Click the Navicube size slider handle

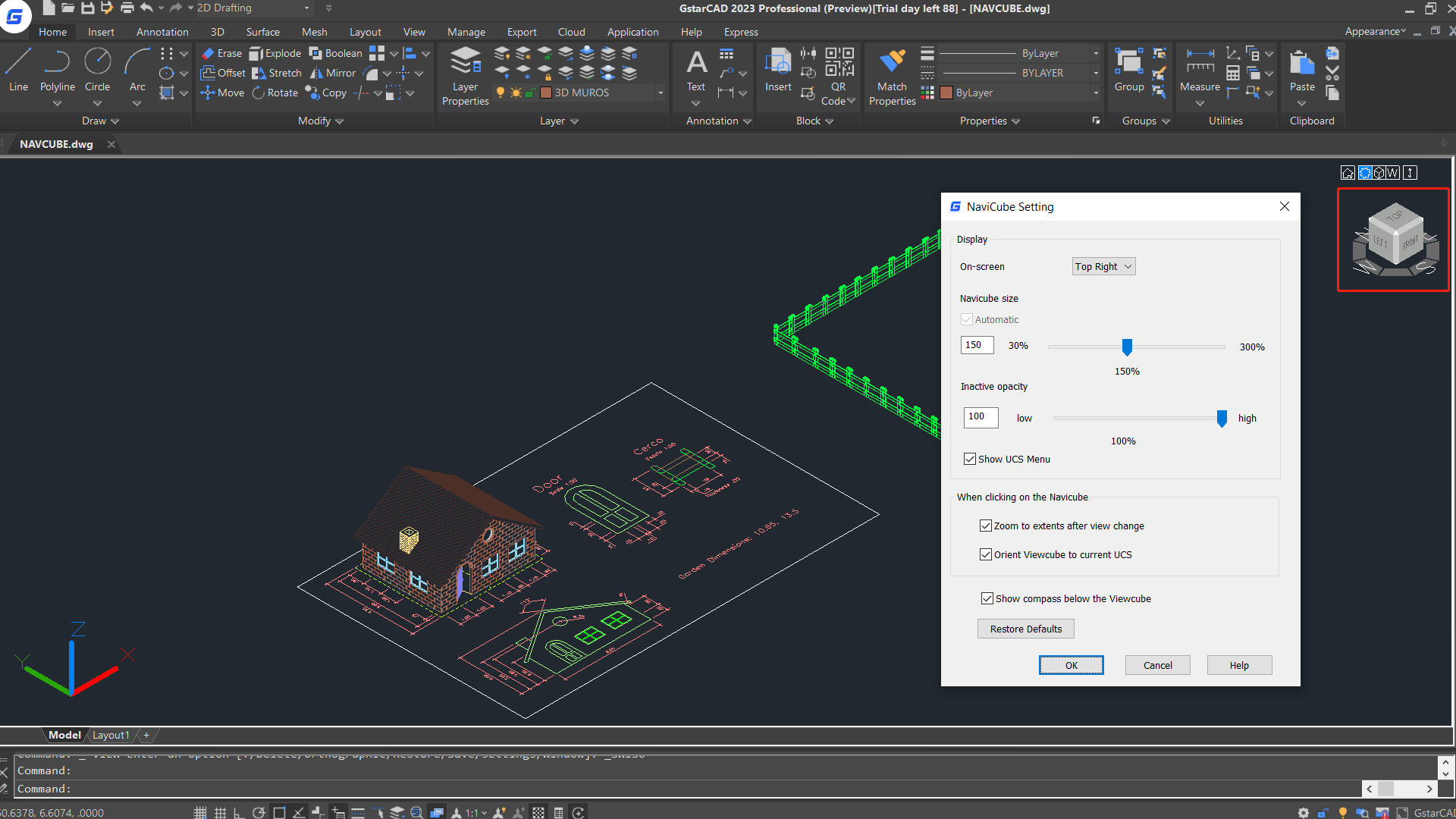(1127, 347)
